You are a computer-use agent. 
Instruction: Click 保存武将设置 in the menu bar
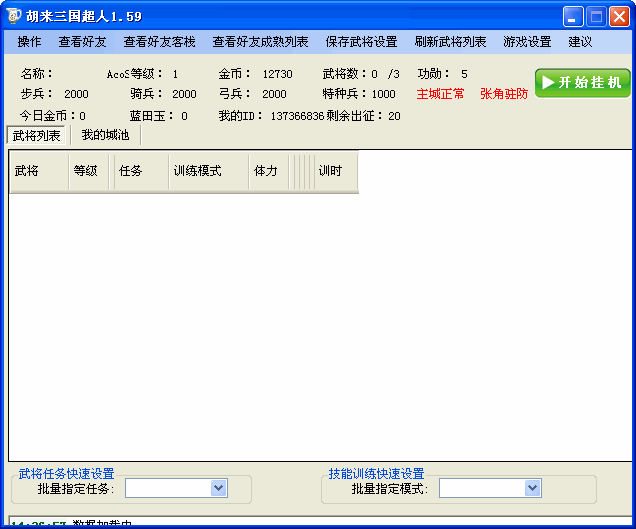tap(361, 42)
